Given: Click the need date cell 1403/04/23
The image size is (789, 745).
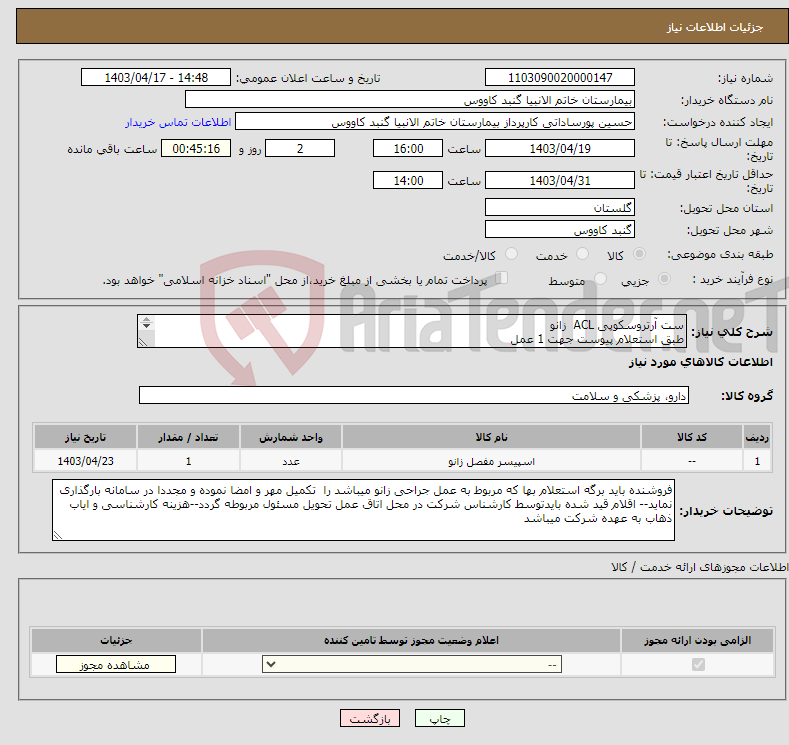Looking at the screenshot, I should 85,461.
